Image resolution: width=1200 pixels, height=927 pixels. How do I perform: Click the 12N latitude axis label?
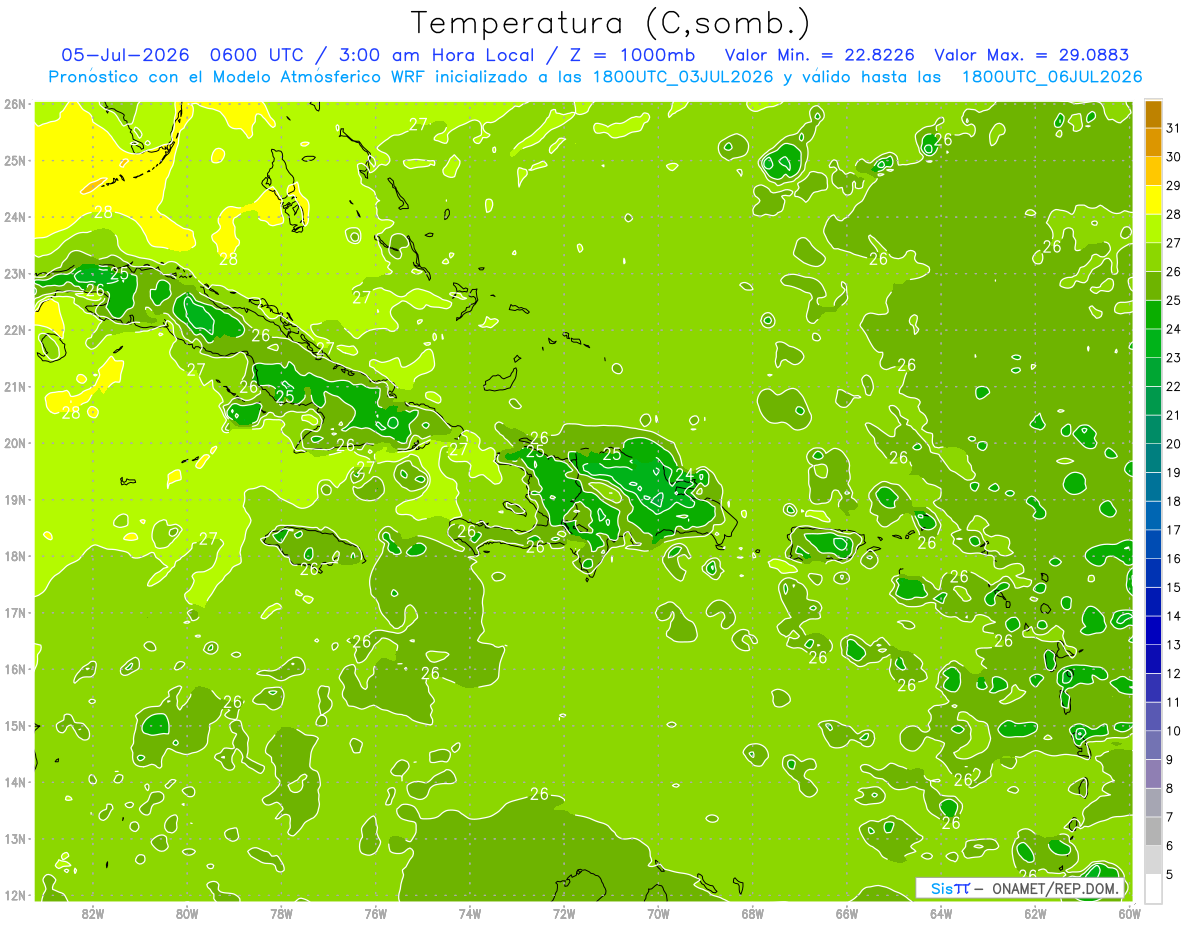pyautogui.click(x=15, y=895)
